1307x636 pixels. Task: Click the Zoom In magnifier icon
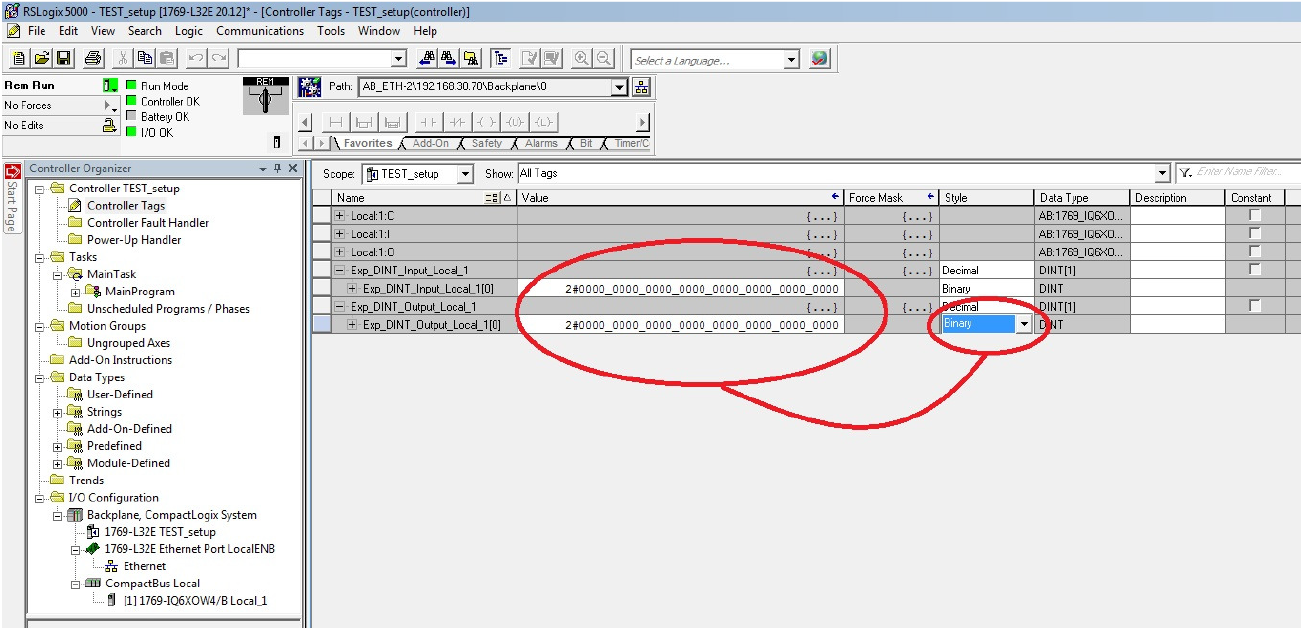[581, 59]
